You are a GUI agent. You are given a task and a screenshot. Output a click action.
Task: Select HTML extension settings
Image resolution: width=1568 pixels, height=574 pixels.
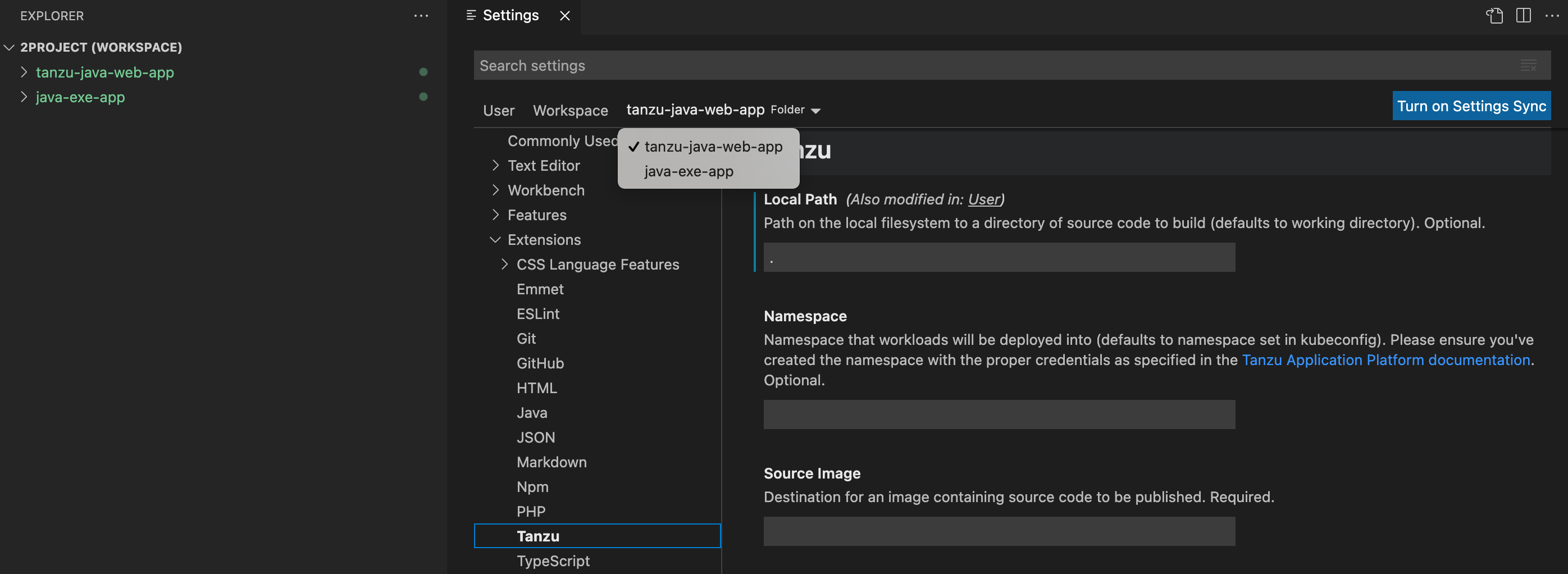[x=537, y=388]
